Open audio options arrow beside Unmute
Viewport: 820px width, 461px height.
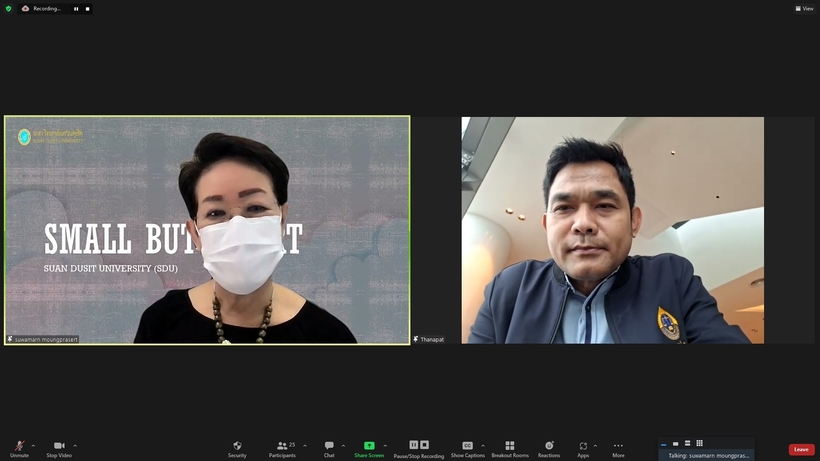33,446
